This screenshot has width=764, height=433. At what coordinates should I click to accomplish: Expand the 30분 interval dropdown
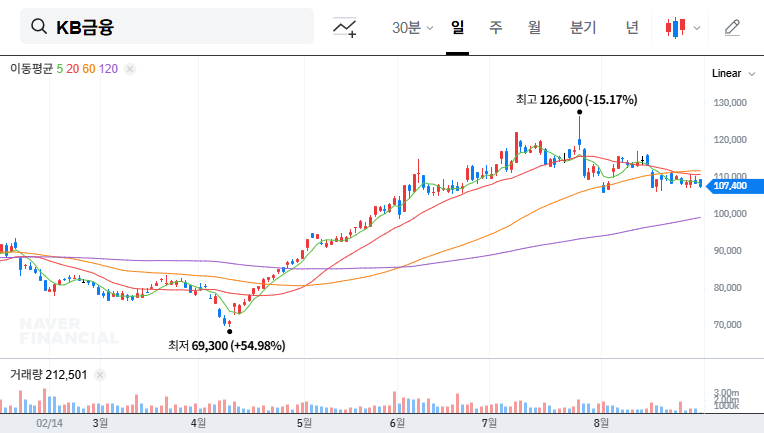(x=412, y=27)
